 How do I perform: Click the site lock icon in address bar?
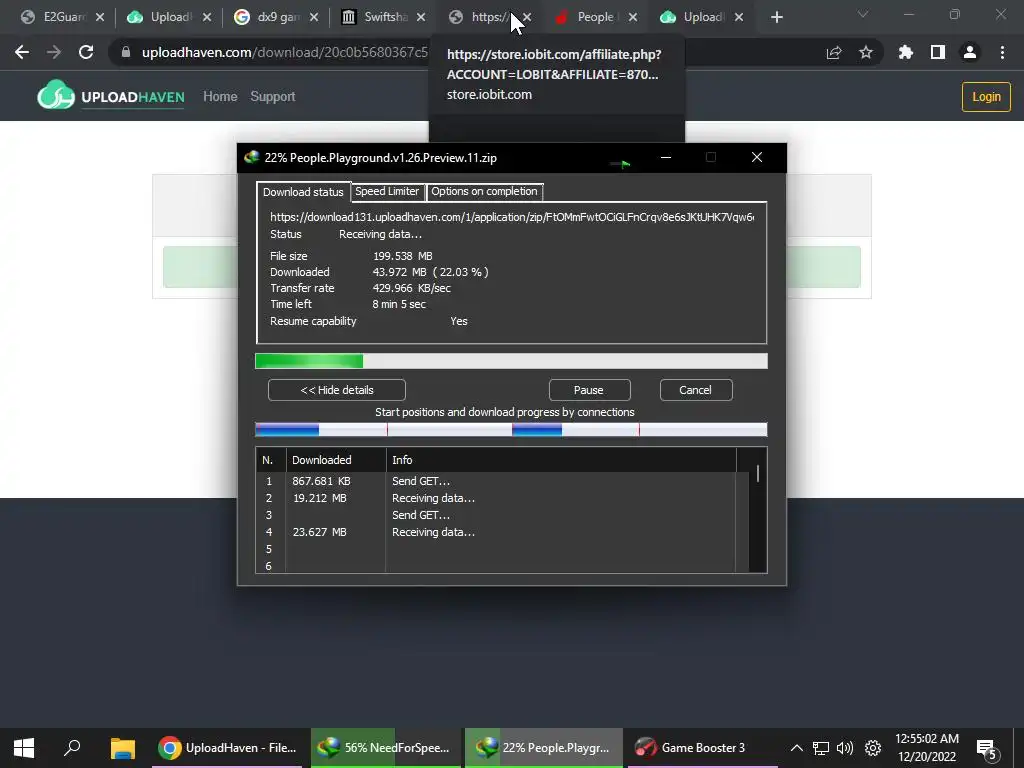click(126, 52)
